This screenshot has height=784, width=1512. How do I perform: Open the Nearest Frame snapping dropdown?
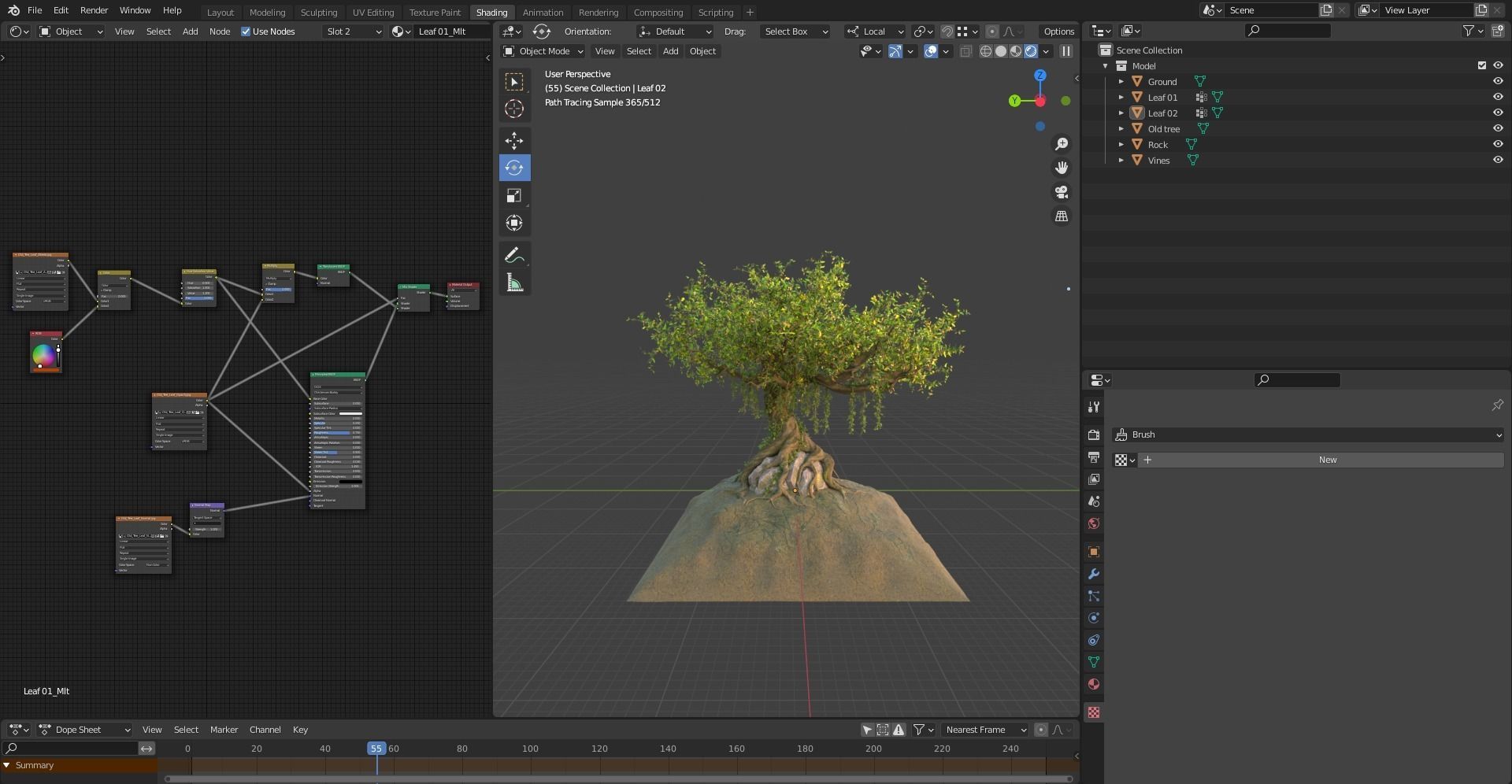pos(984,730)
